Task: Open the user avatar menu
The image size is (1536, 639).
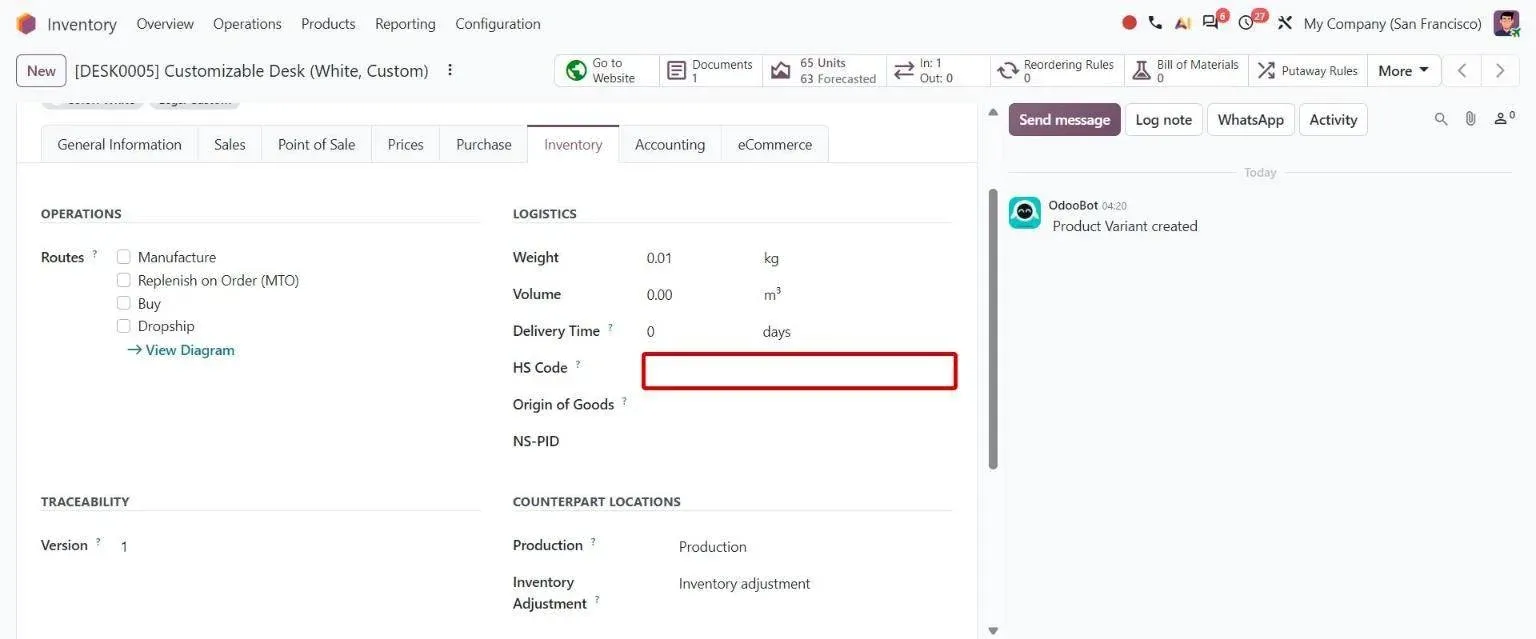Action: tap(1506, 23)
